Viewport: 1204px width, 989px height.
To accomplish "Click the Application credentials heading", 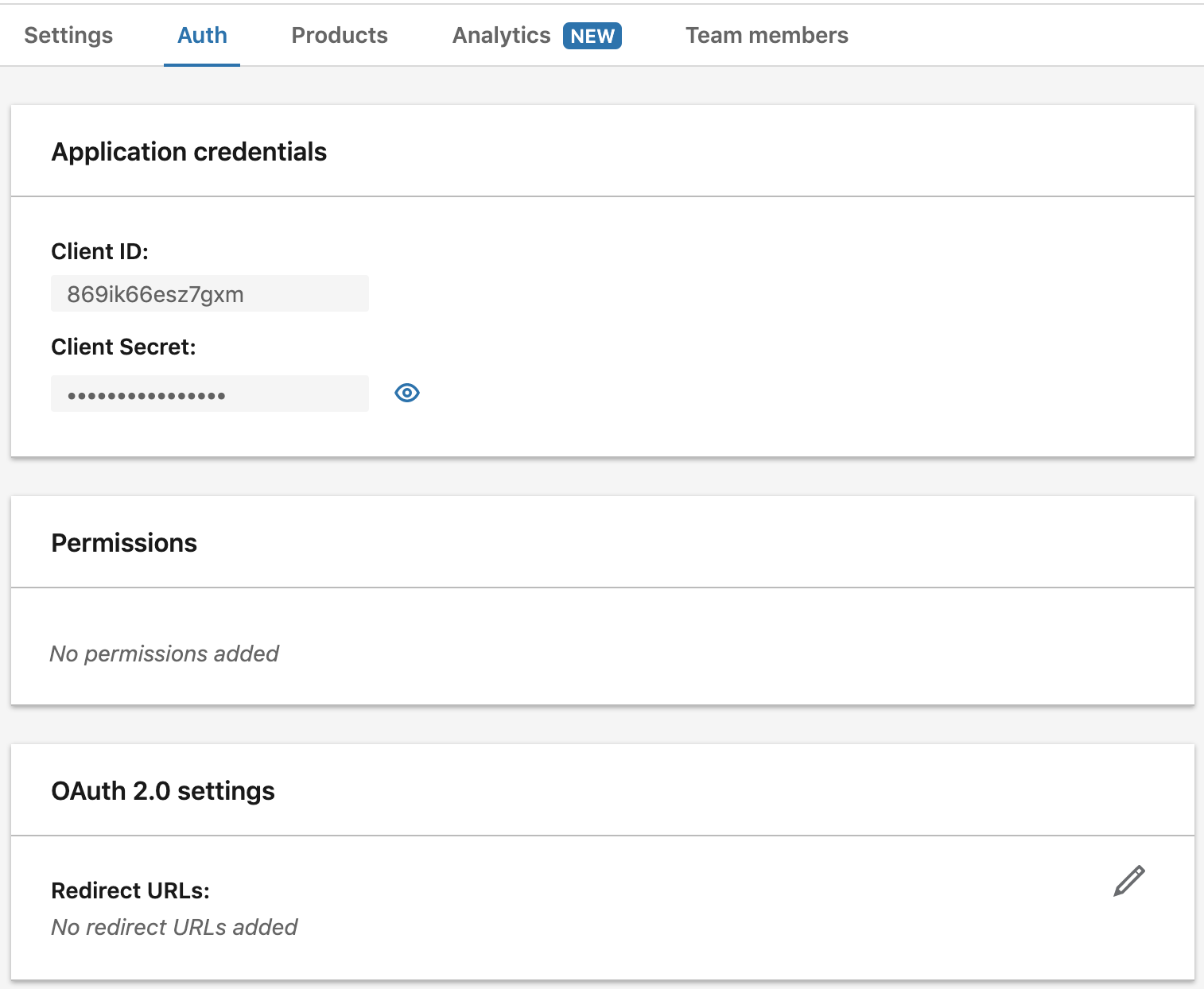I will [188, 152].
